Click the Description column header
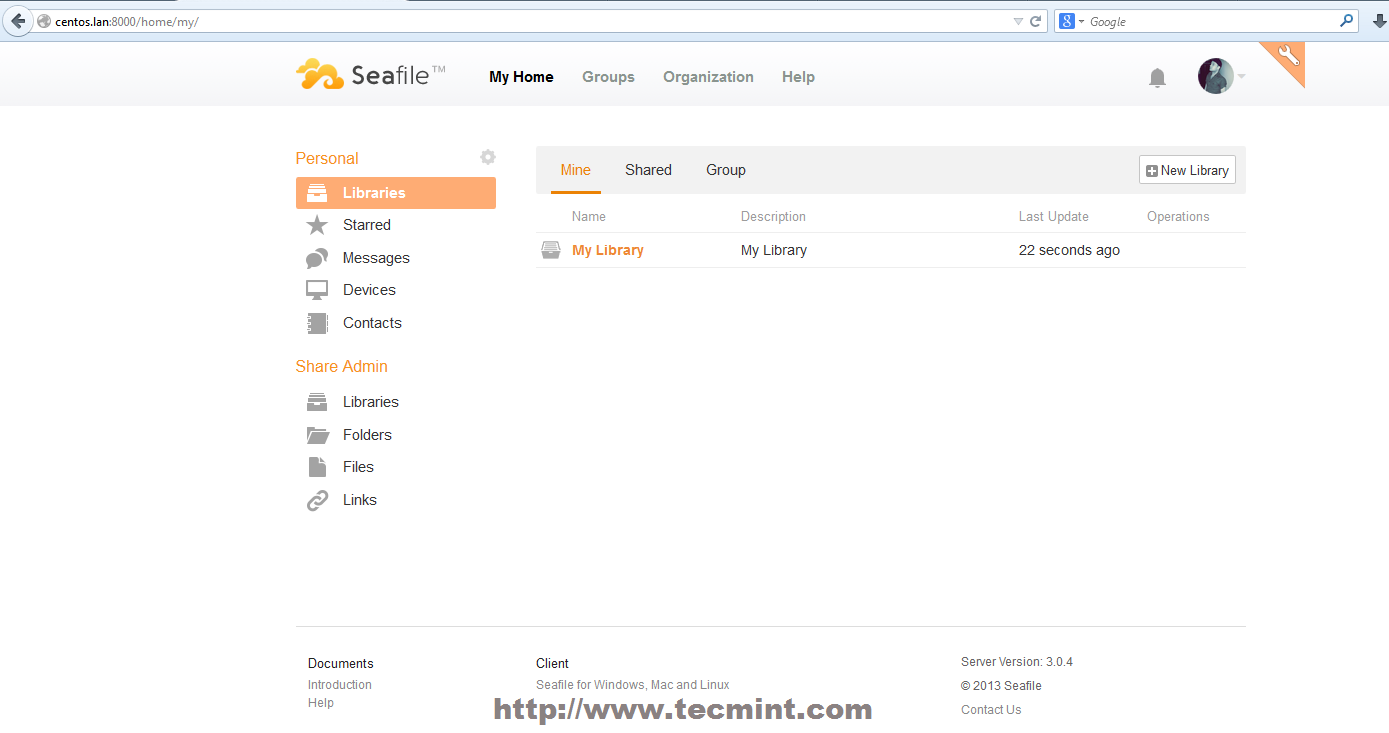The height and width of the screenshot is (733, 1389). 773,216
